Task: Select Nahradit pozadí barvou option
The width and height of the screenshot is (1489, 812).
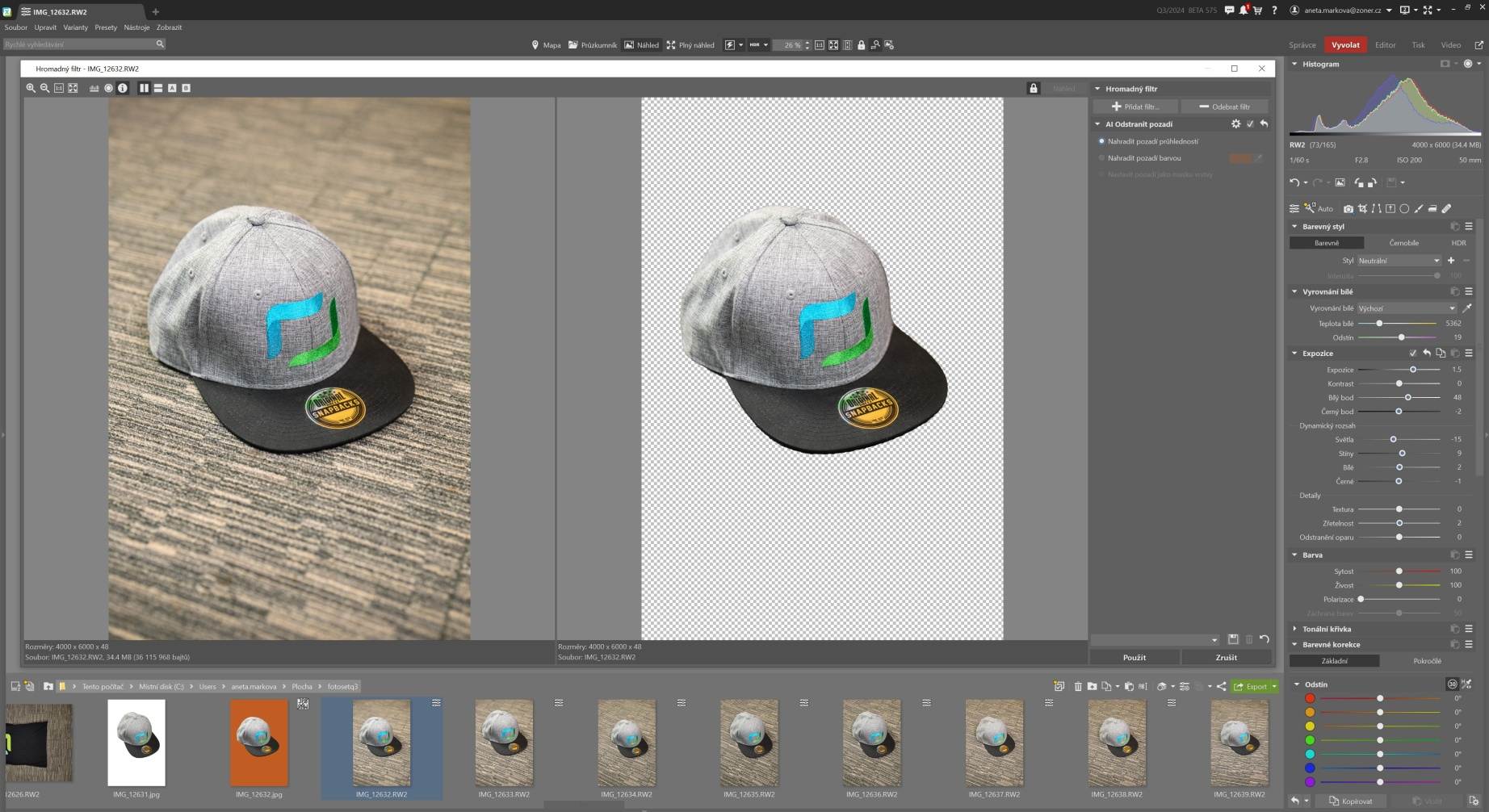Action: 1101,158
